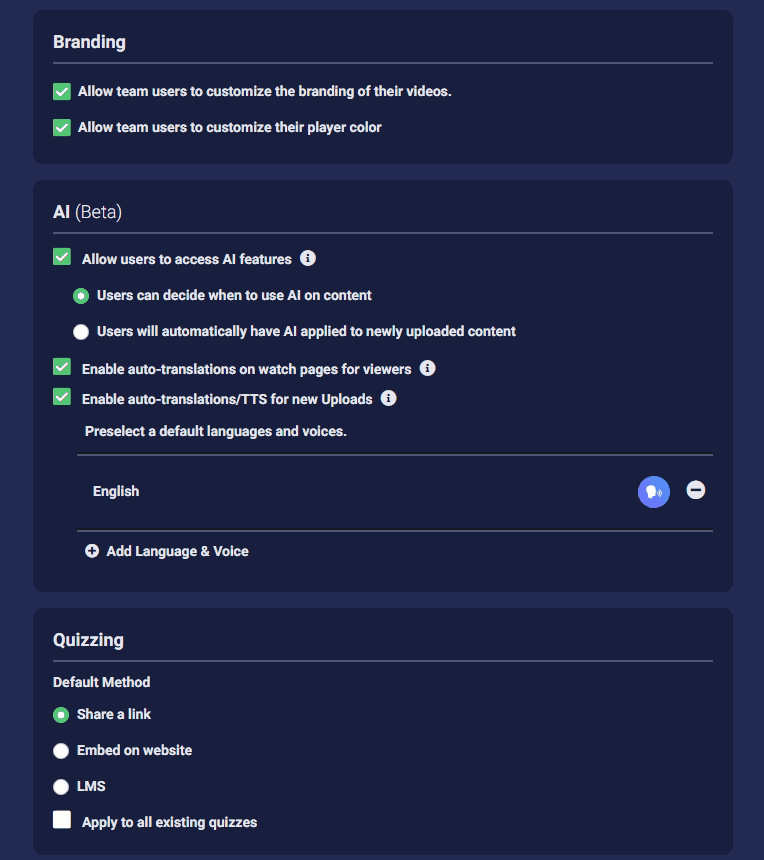Click plus icon to add language
The width and height of the screenshot is (764, 860).
coord(92,551)
